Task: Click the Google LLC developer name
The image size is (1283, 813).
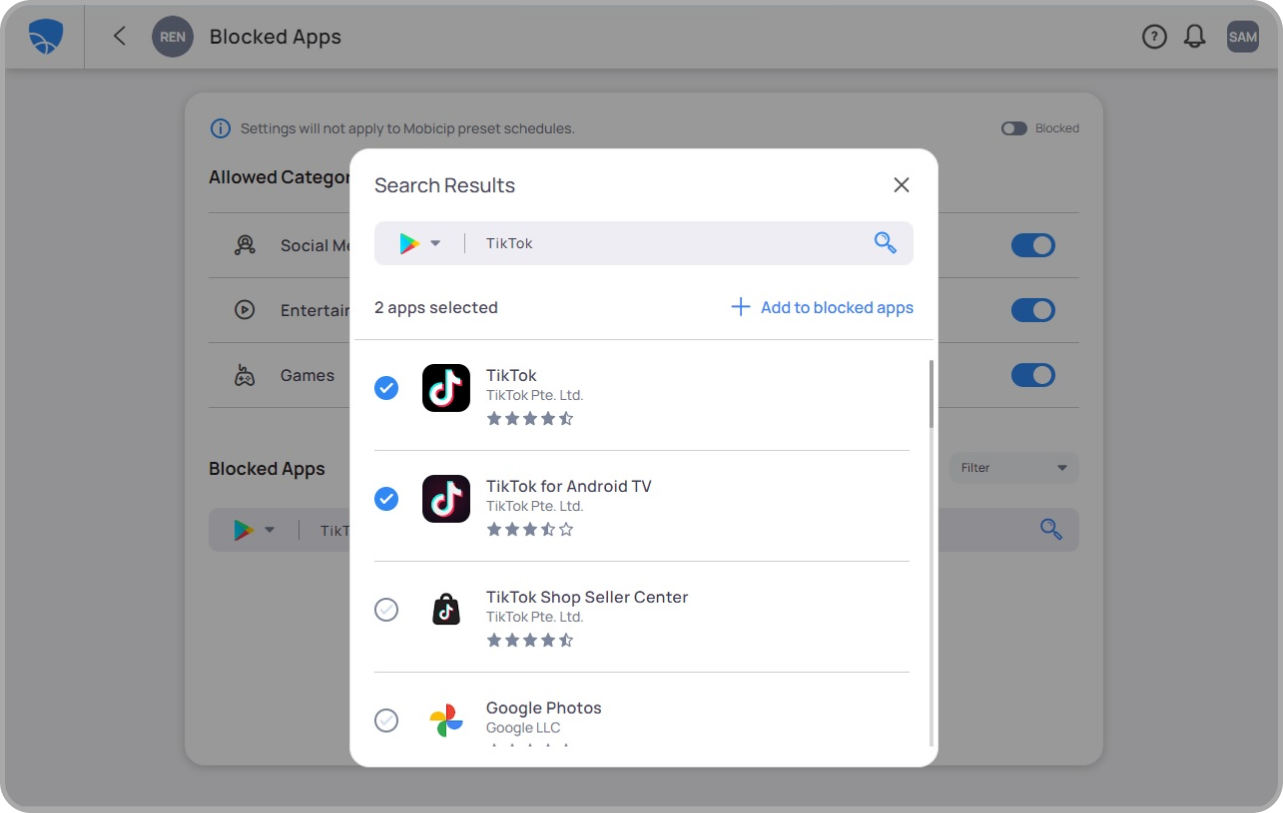Action: click(x=523, y=728)
